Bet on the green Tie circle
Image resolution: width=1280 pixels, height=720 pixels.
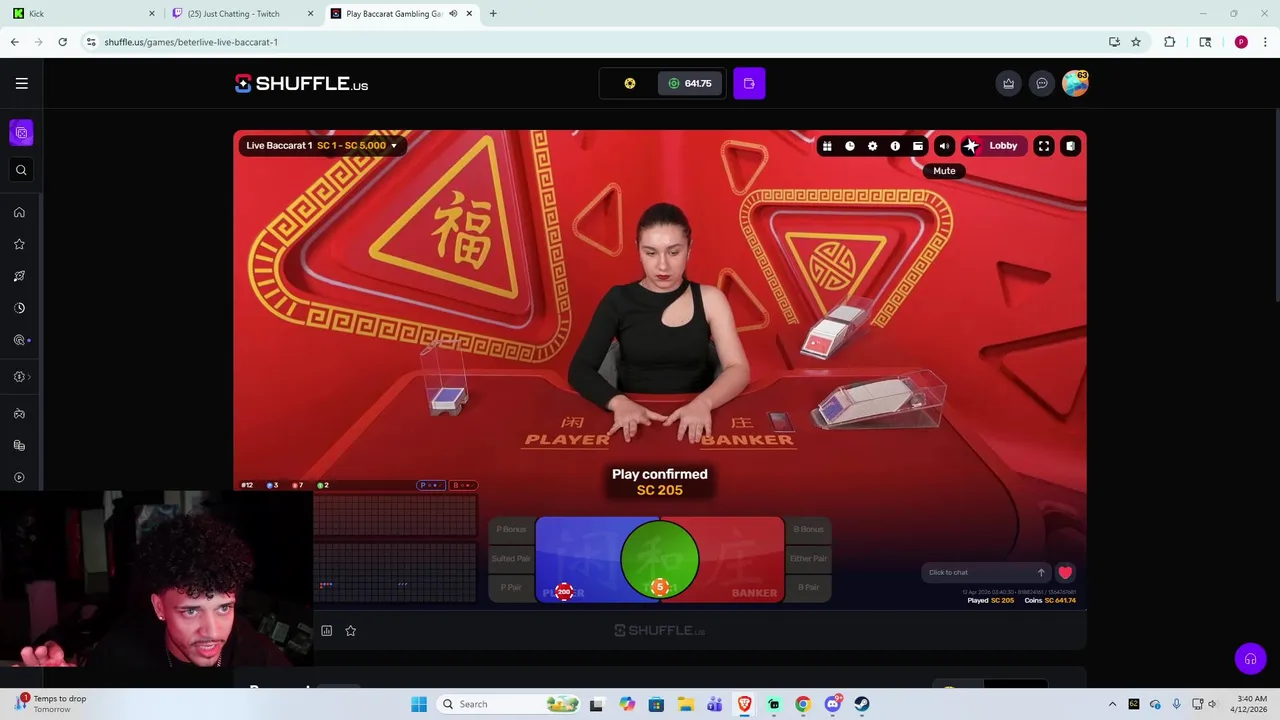(x=659, y=560)
